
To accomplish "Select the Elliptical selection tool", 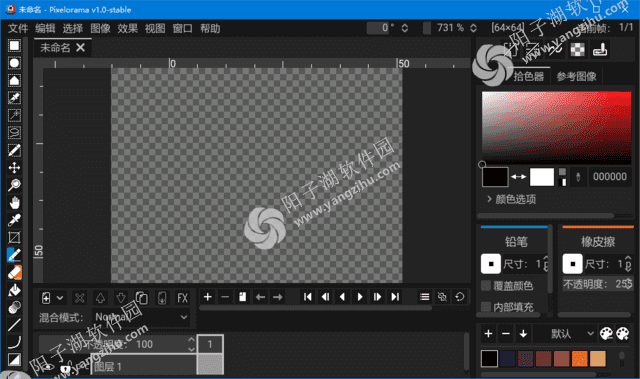I will 14,63.
